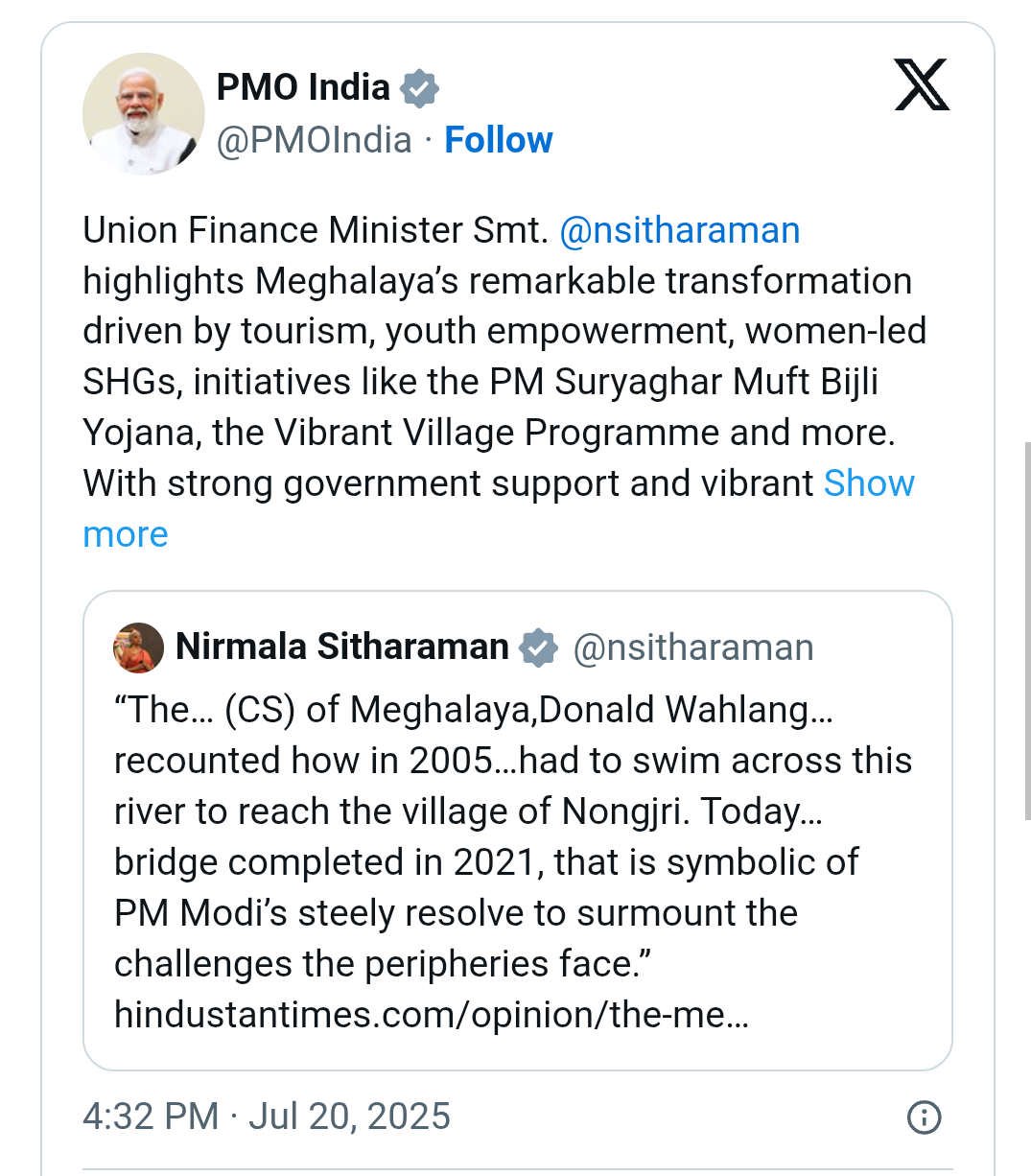
Task: Follow the PMO India account
Action: pyautogui.click(x=499, y=140)
